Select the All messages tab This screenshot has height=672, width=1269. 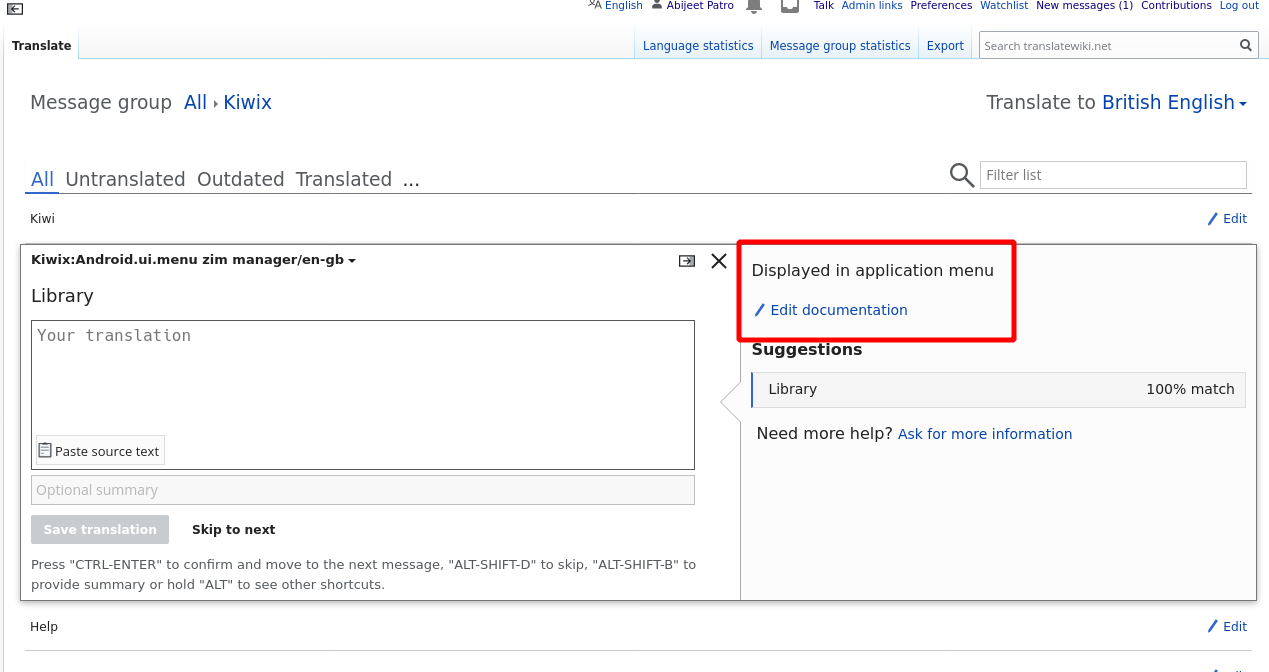pos(42,179)
